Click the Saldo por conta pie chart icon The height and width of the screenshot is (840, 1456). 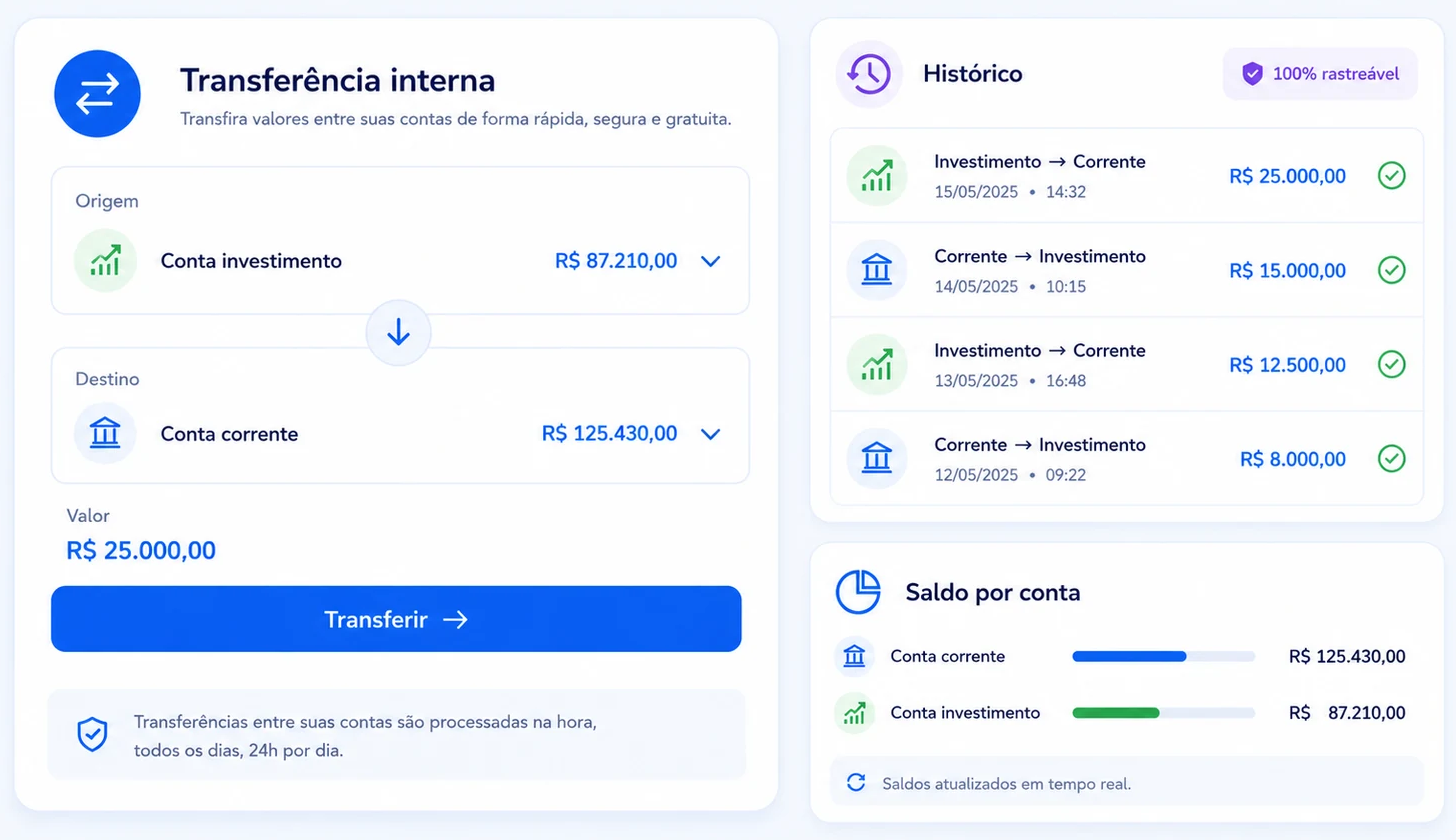click(x=858, y=592)
